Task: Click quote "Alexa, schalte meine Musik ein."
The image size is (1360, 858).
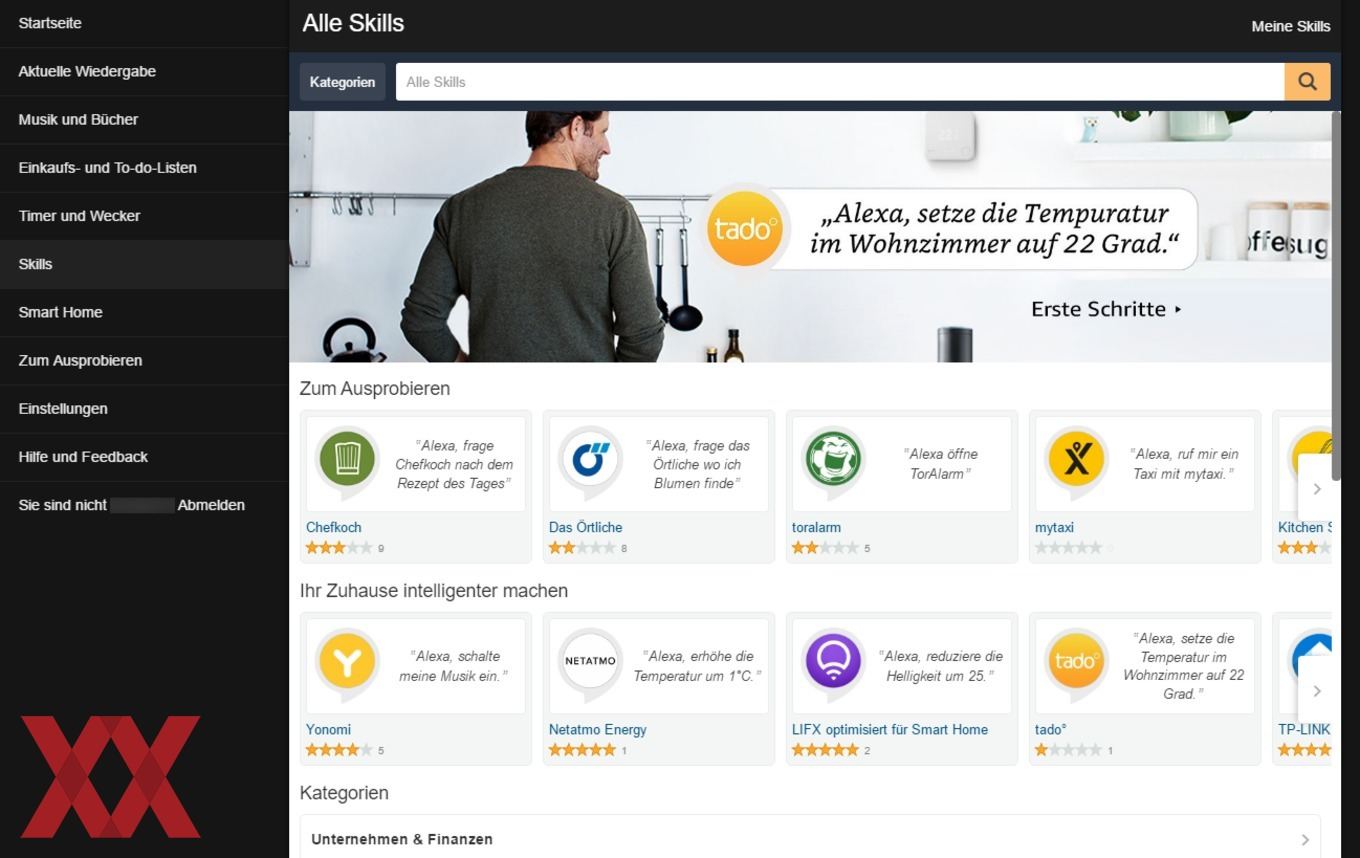Action: pos(454,666)
